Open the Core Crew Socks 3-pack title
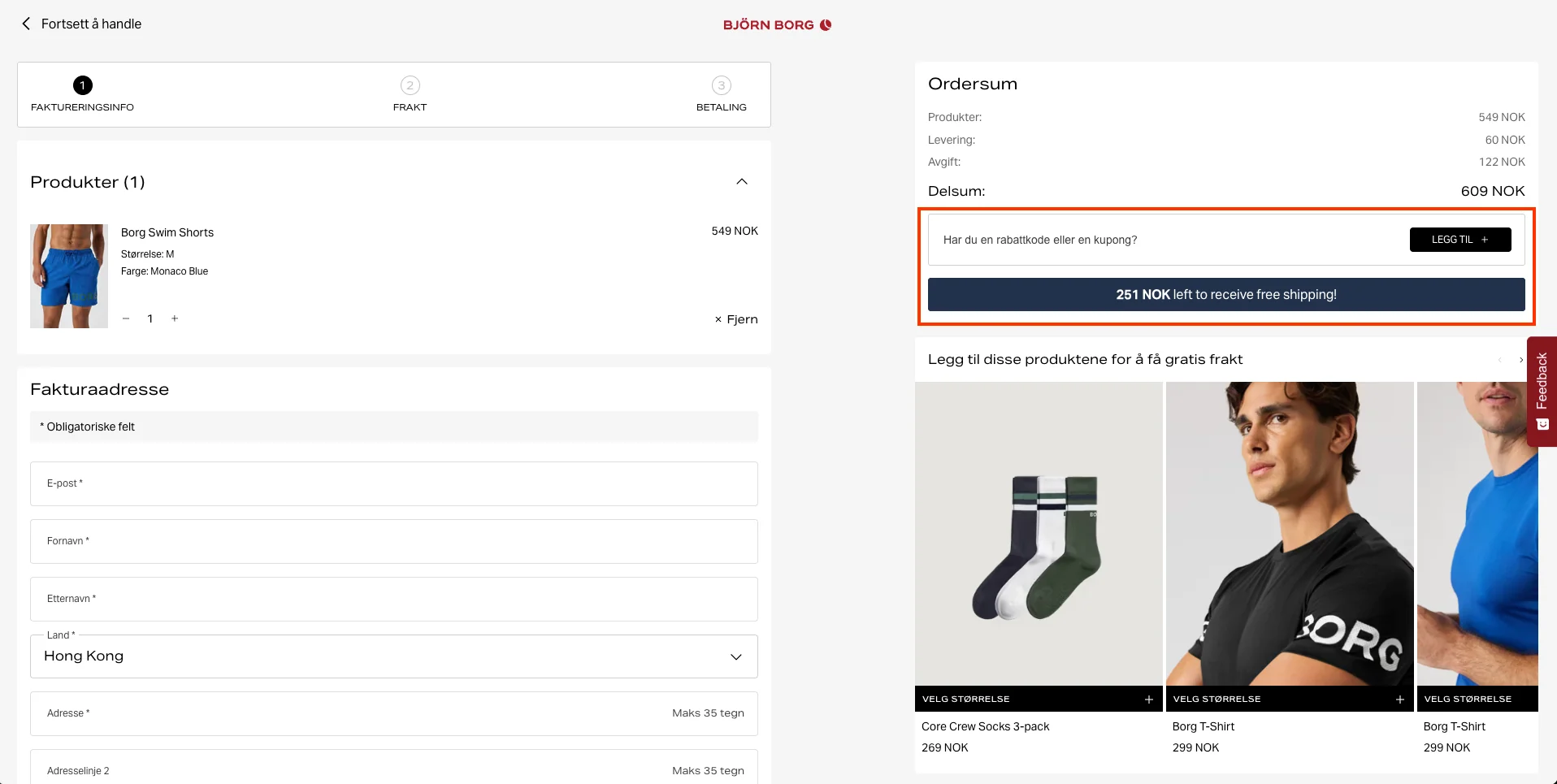 coord(985,726)
